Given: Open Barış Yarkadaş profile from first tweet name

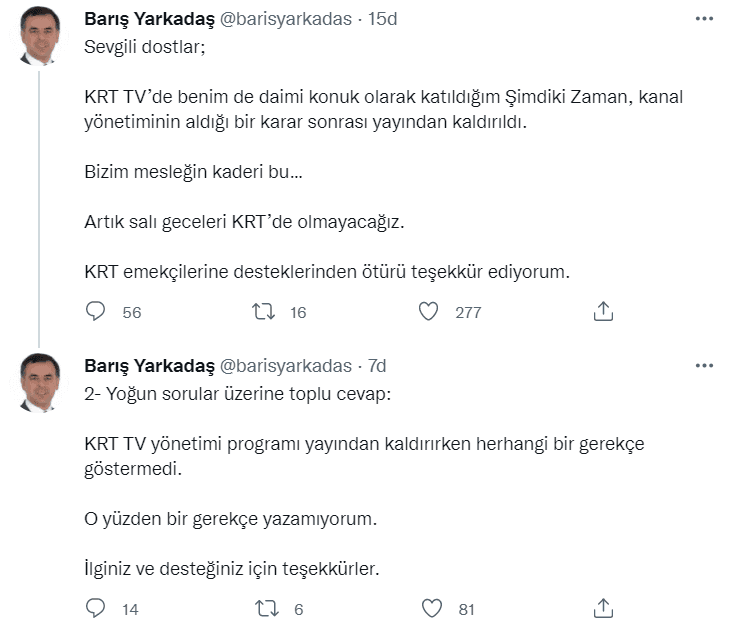Looking at the screenshot, I should pyautogui.click(x=146, y=20).
